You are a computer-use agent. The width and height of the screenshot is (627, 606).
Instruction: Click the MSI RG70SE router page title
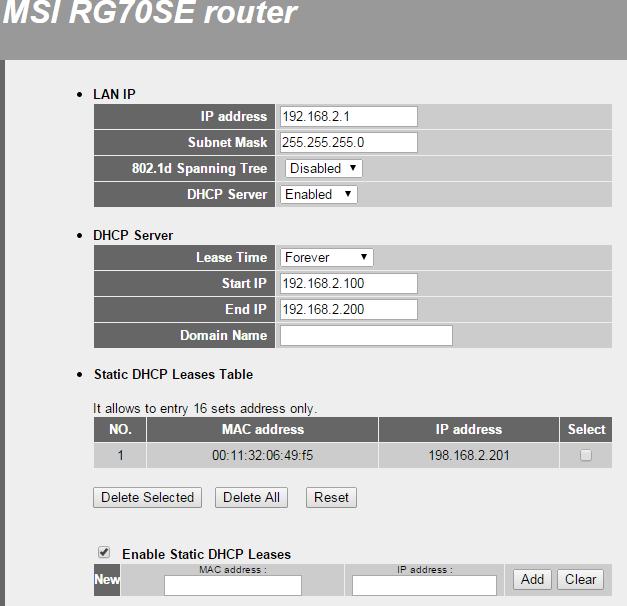click(150, 12)
